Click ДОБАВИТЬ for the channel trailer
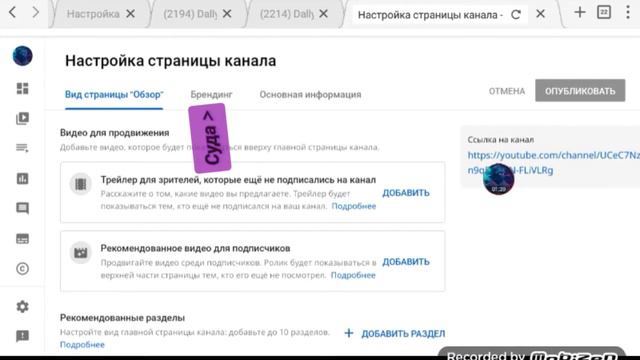This screenshot has width=640, height=360. click(x=406, y=193)
